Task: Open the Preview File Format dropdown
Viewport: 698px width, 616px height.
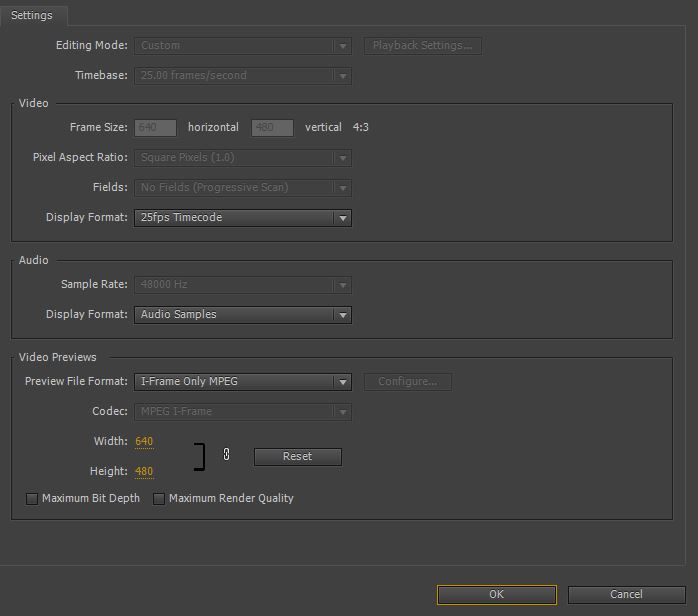Action: 243,382
